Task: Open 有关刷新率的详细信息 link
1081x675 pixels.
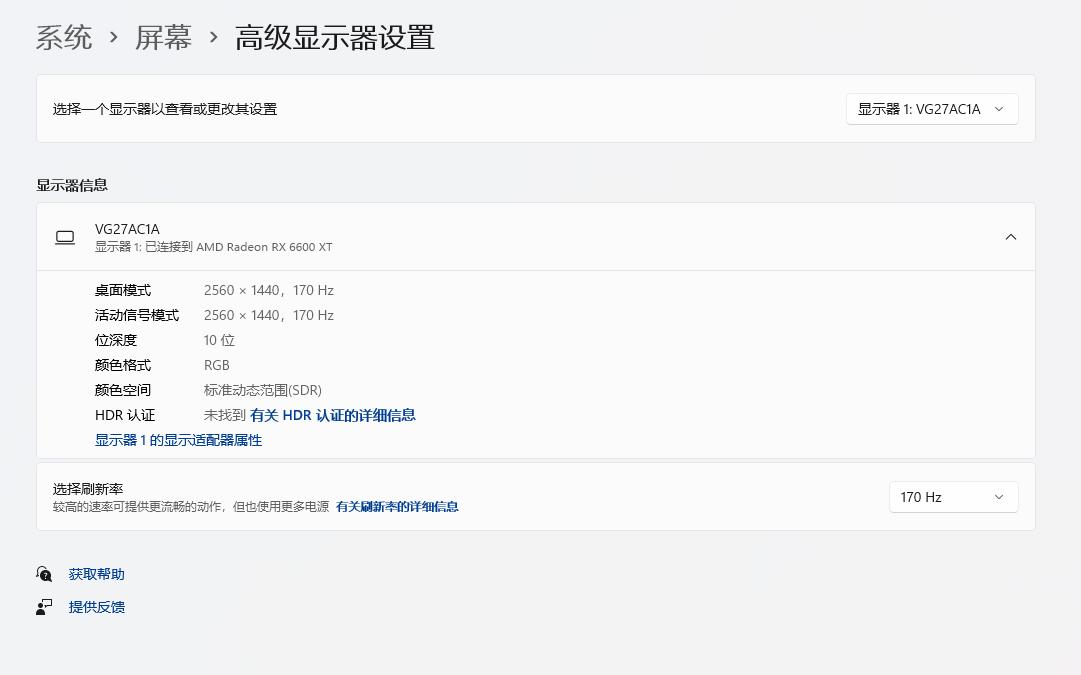Action: (x=397, y=507)
